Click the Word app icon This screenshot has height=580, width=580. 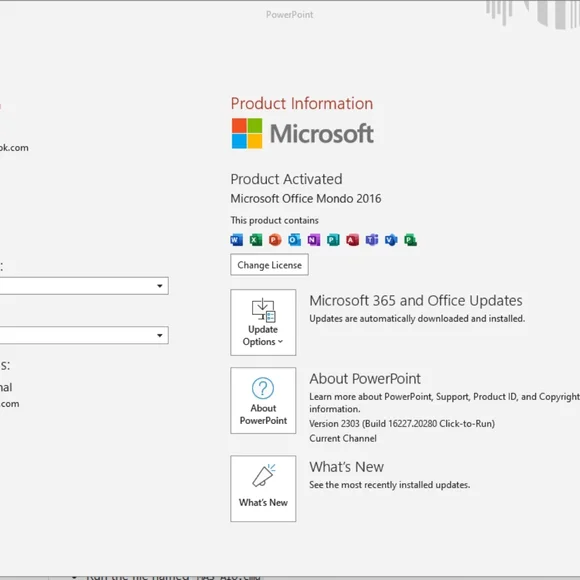coord(237,240)
